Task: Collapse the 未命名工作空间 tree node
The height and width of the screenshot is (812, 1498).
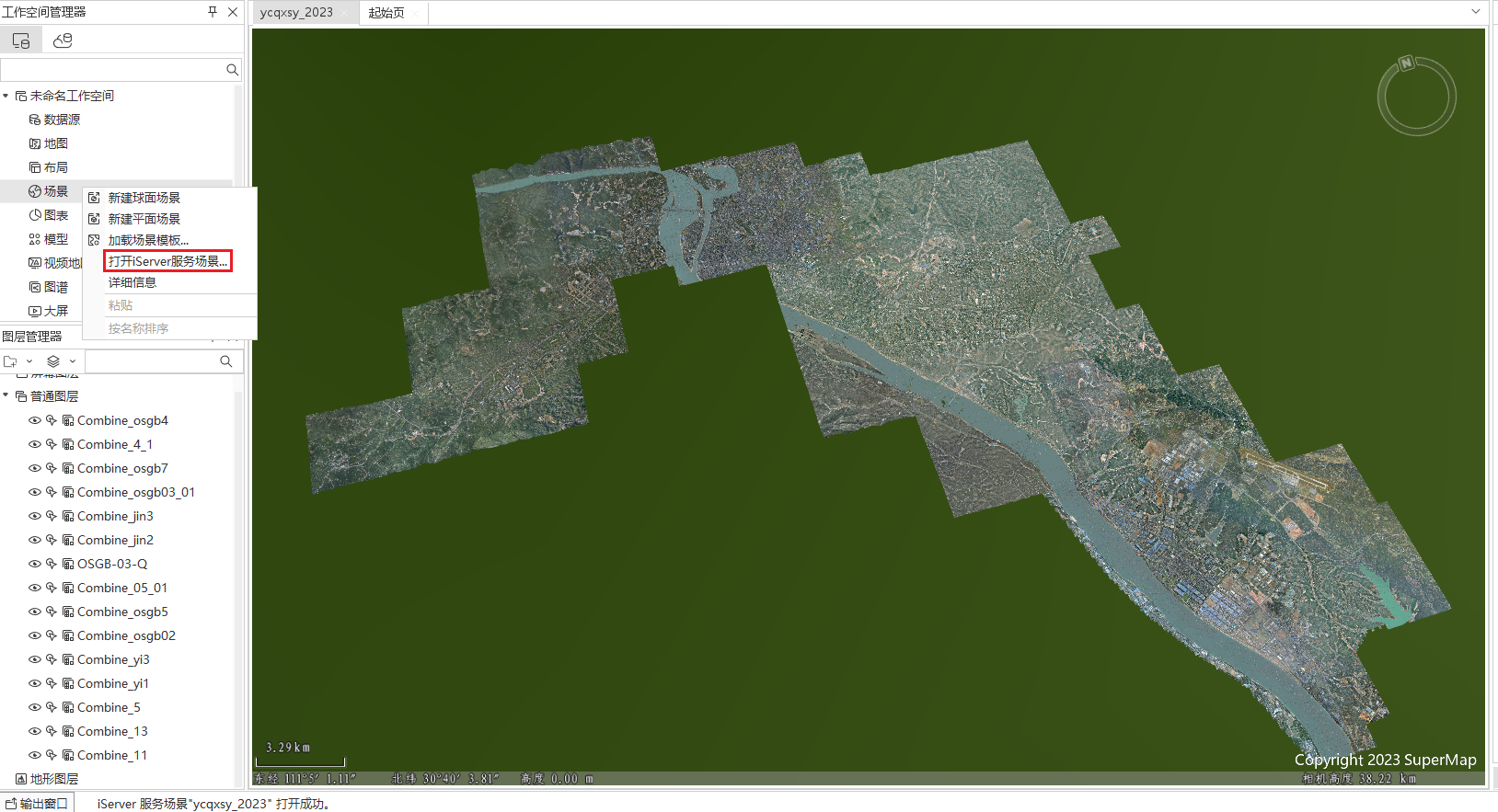Action: pos(6,96)
